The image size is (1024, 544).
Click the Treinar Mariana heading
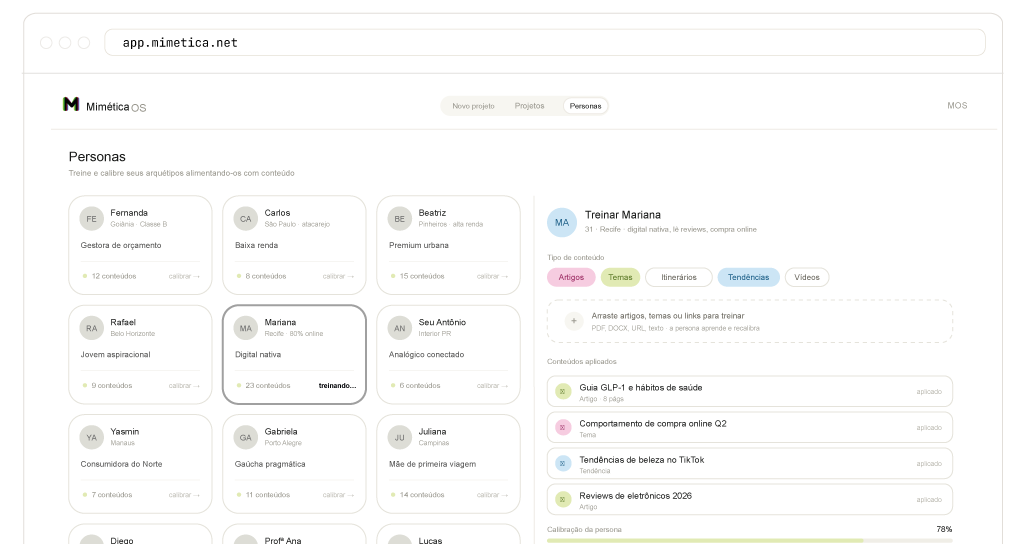pos(622,215)
